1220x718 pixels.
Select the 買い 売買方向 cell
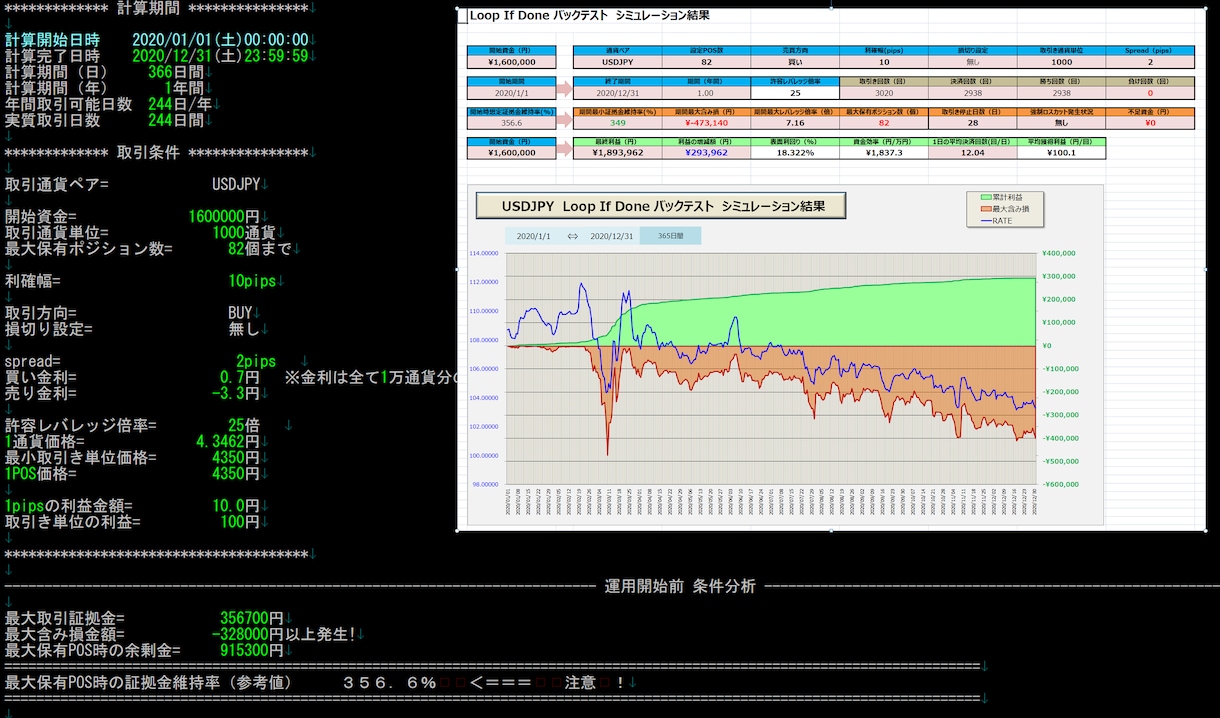pos(795,62)
